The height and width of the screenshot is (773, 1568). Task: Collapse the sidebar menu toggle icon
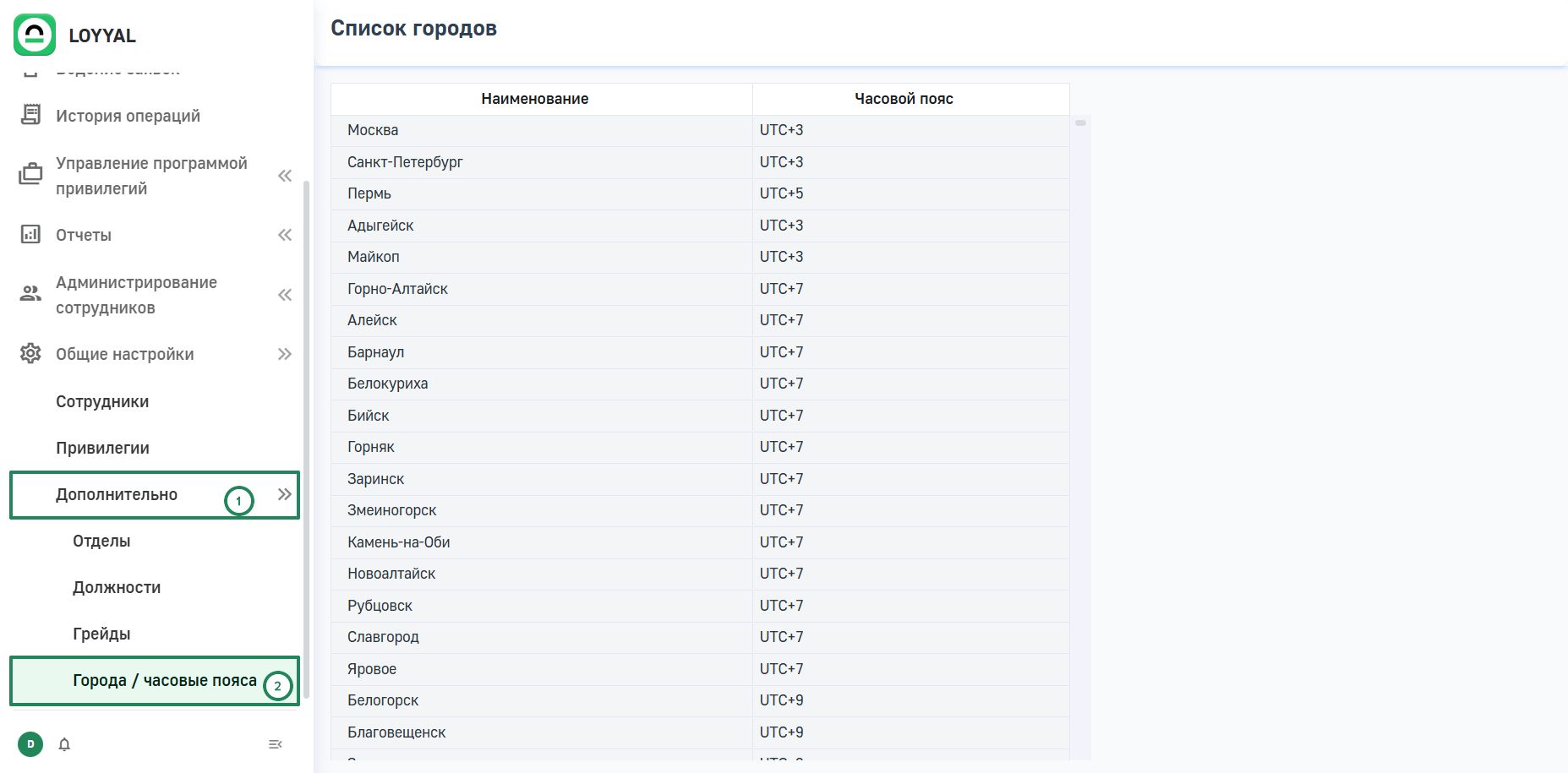[275, 744]
